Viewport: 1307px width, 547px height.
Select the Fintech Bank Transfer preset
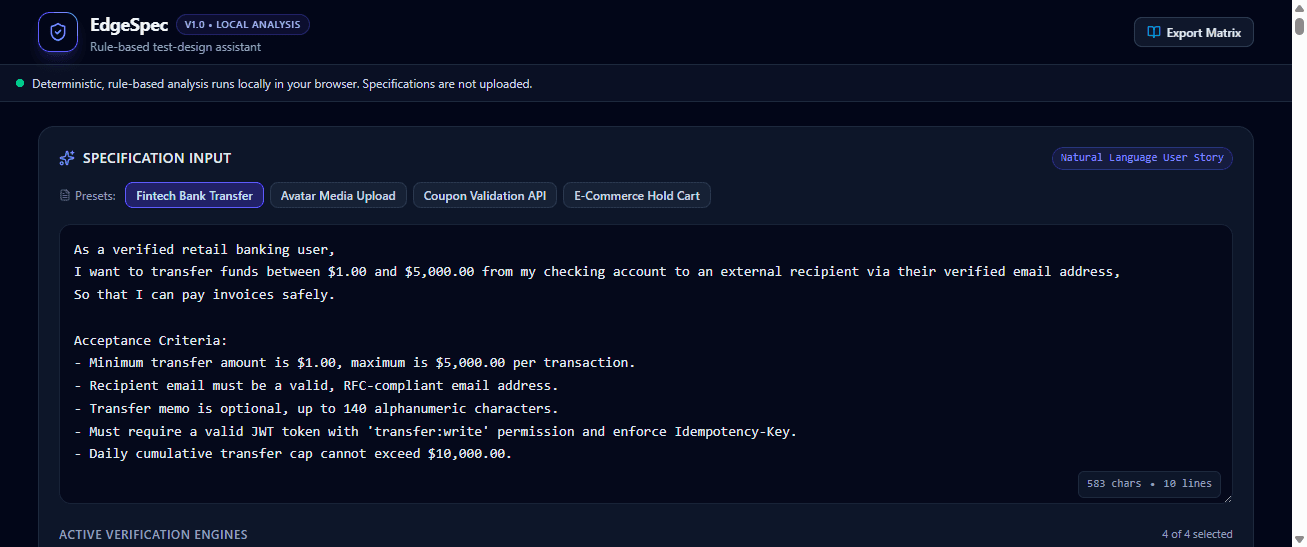click(x=194, y=195)
